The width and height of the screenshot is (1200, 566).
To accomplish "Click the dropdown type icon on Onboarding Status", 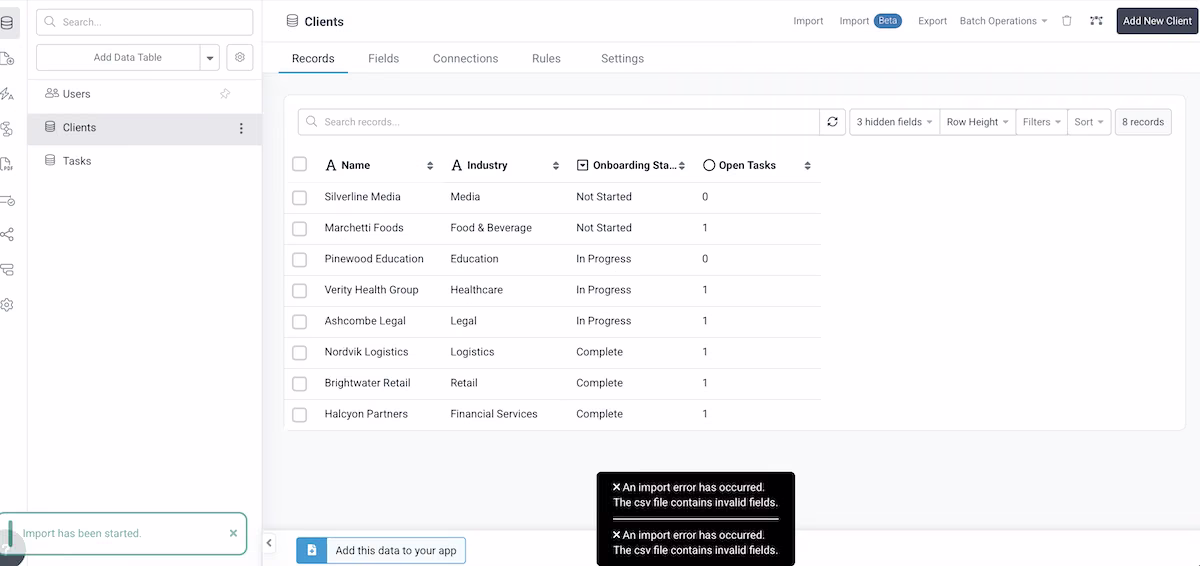I will click(x=583, y=166).
